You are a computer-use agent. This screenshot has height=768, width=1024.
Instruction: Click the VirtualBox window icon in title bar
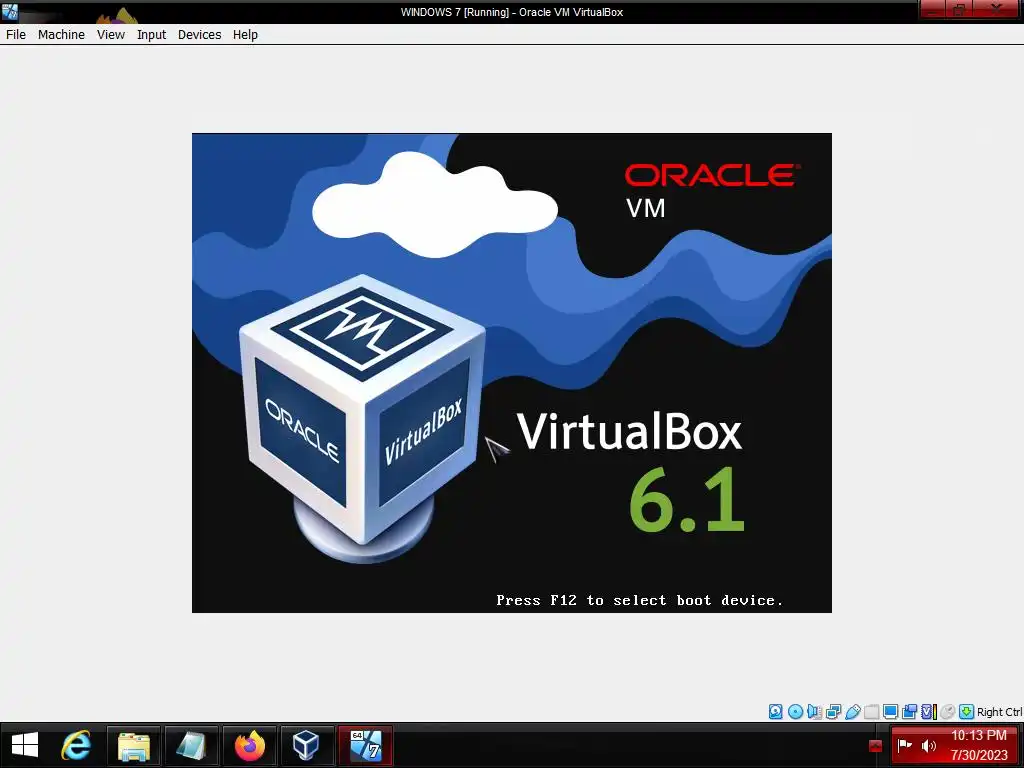[10, 11]
